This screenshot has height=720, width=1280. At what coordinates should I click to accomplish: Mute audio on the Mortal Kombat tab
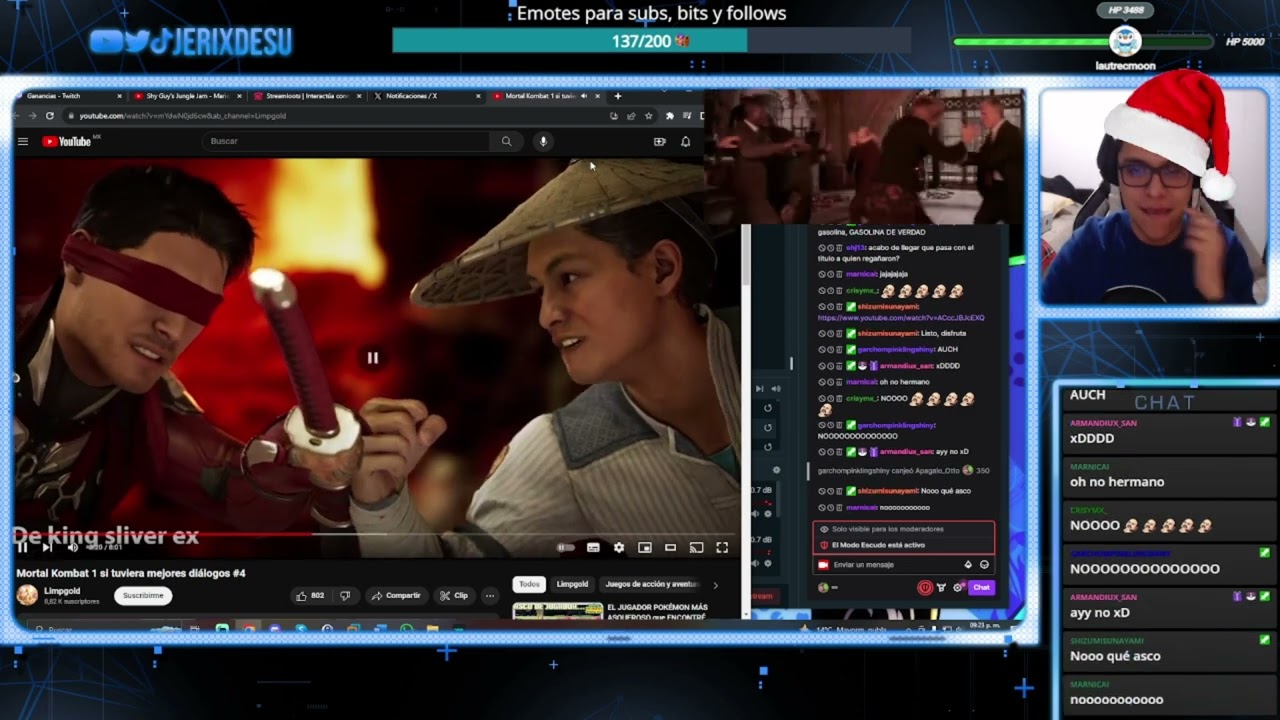(584, 96)
